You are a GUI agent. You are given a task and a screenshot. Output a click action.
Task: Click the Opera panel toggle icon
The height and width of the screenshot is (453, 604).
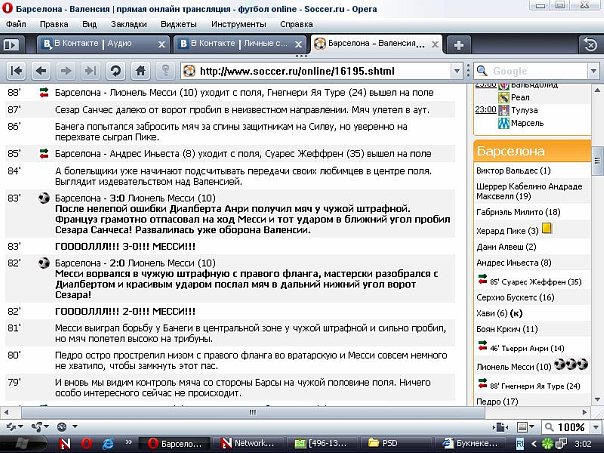12,45
